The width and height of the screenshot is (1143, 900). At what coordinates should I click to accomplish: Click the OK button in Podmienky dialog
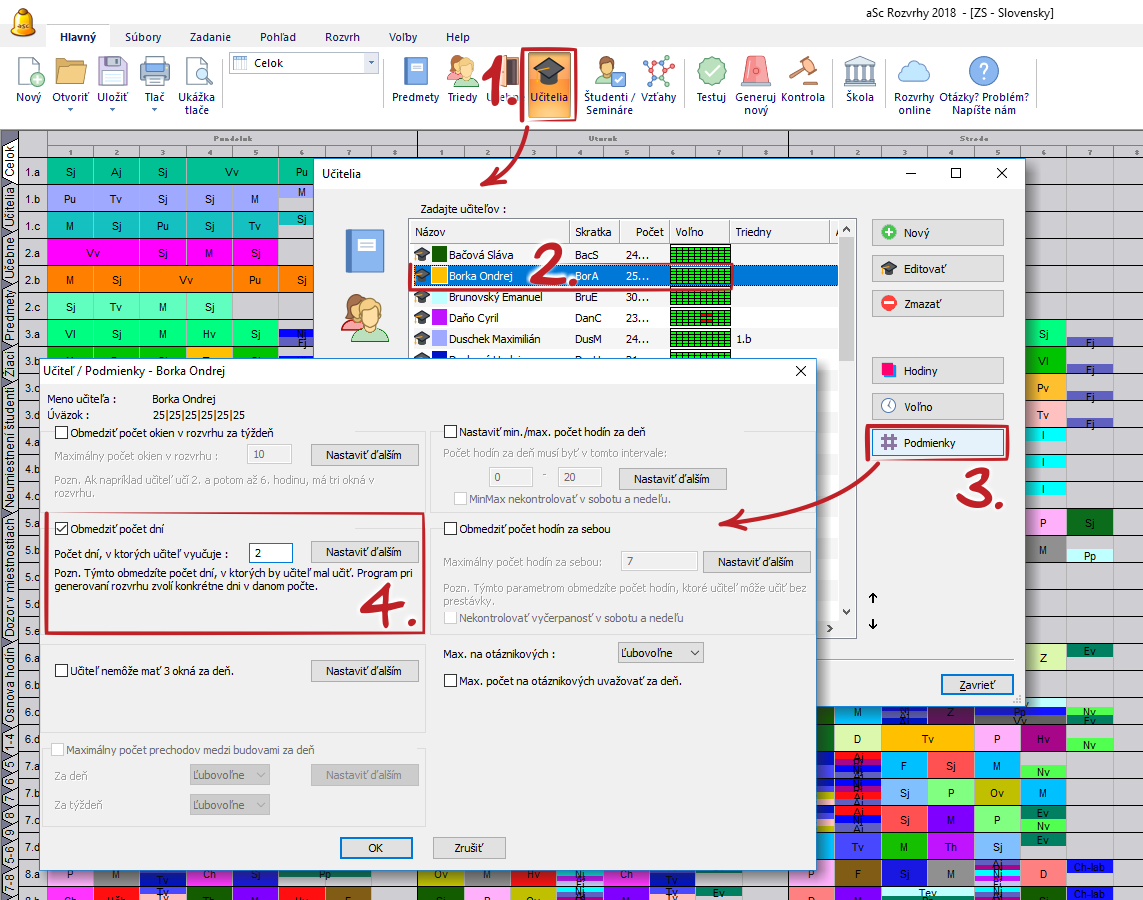pos(376,848)
